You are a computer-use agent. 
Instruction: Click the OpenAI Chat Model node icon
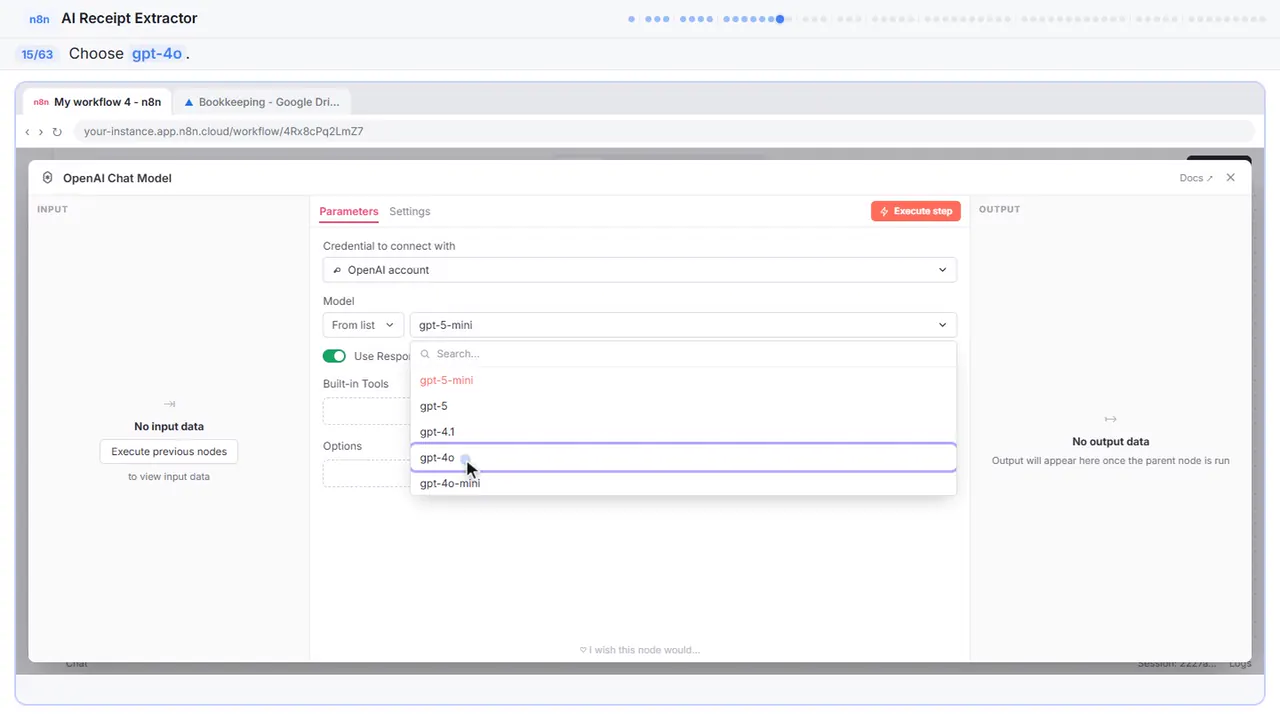pos(47,178)
